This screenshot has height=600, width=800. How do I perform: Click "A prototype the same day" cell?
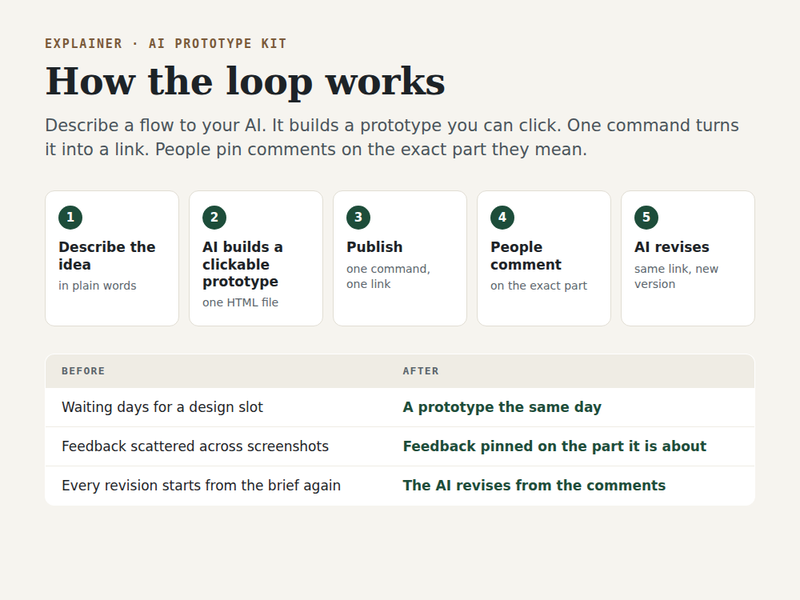502,407
